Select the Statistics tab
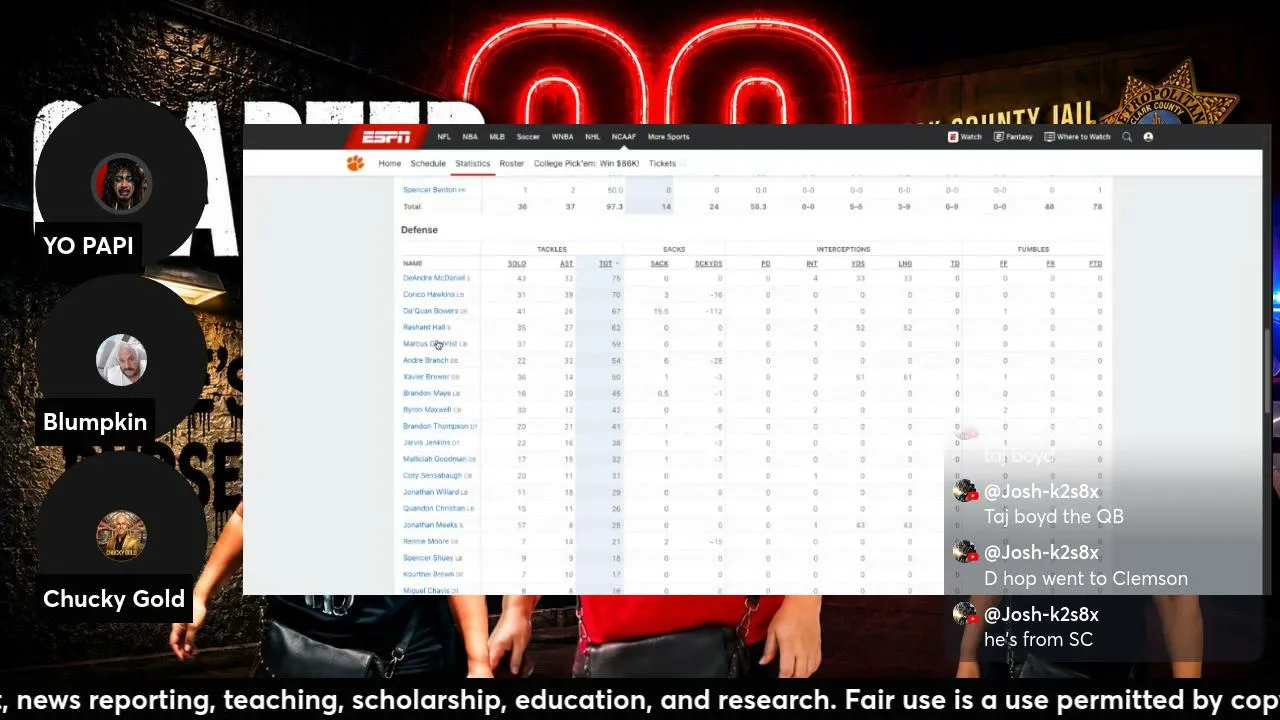 click(x=473, y=163)
